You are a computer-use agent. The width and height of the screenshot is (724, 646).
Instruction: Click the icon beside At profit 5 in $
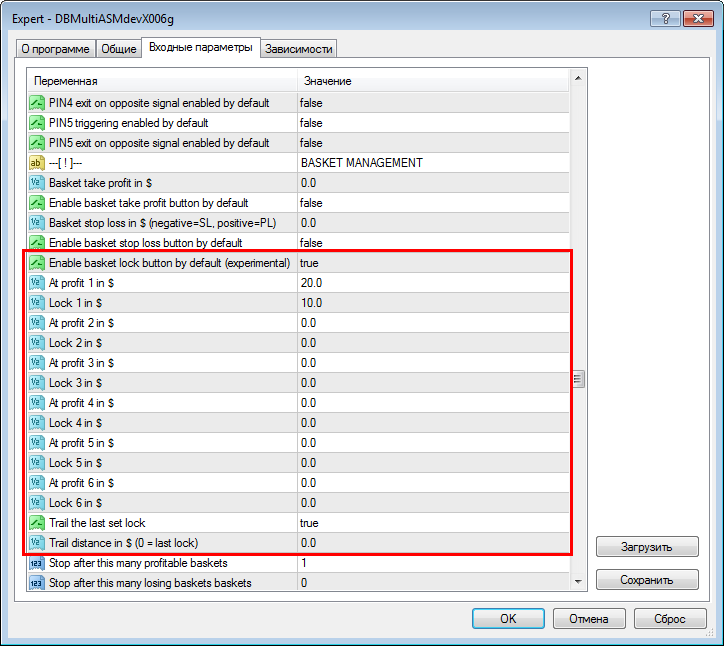[37, 443]
